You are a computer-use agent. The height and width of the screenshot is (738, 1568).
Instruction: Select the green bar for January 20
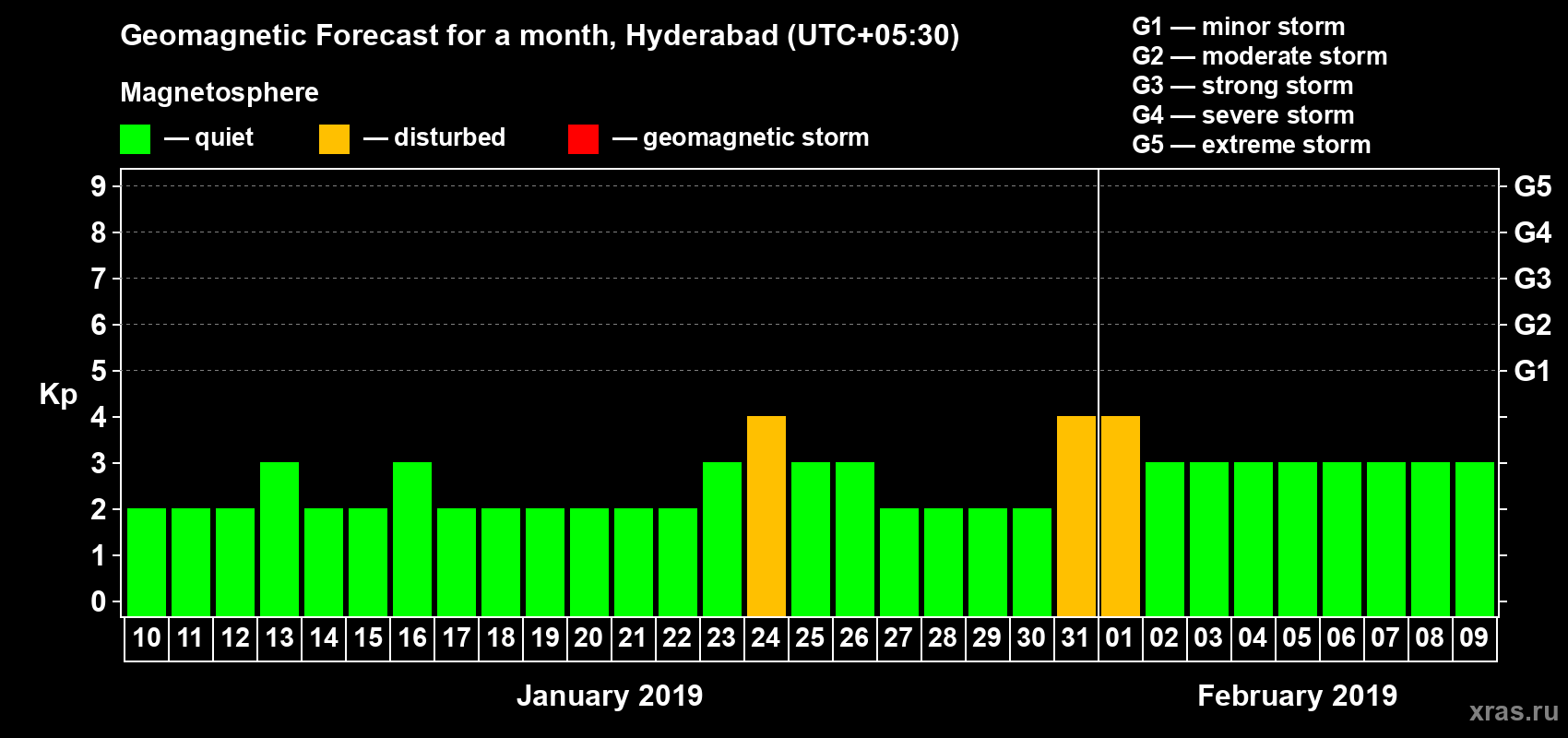pos(589,563)
